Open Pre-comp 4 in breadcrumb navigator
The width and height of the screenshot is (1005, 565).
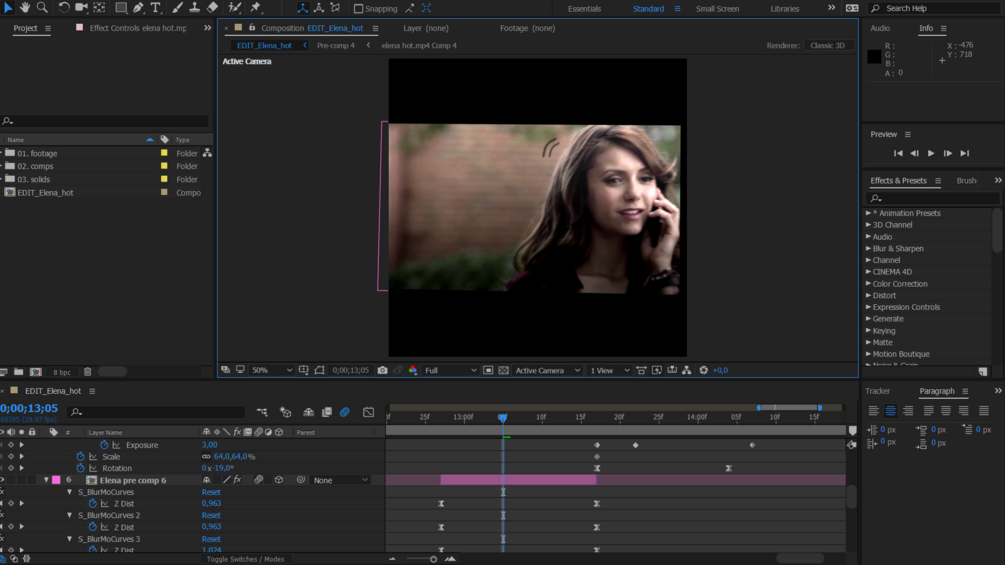(335, 45)
